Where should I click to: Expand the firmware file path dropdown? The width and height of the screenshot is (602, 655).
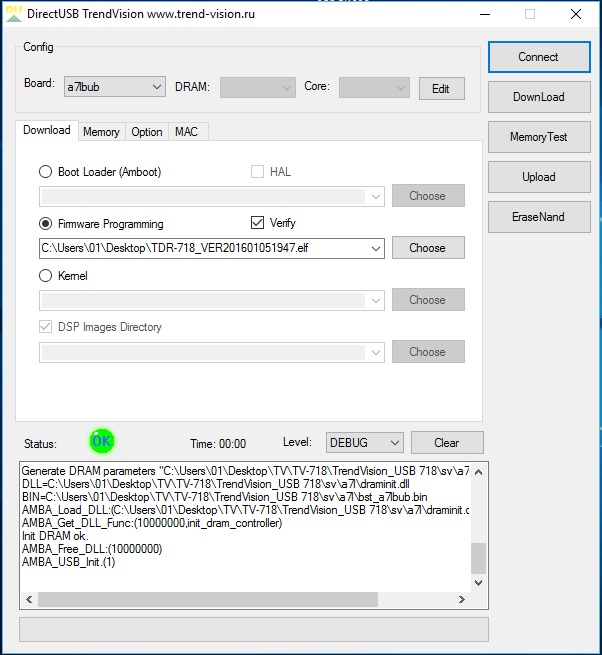tap(376, 248)
